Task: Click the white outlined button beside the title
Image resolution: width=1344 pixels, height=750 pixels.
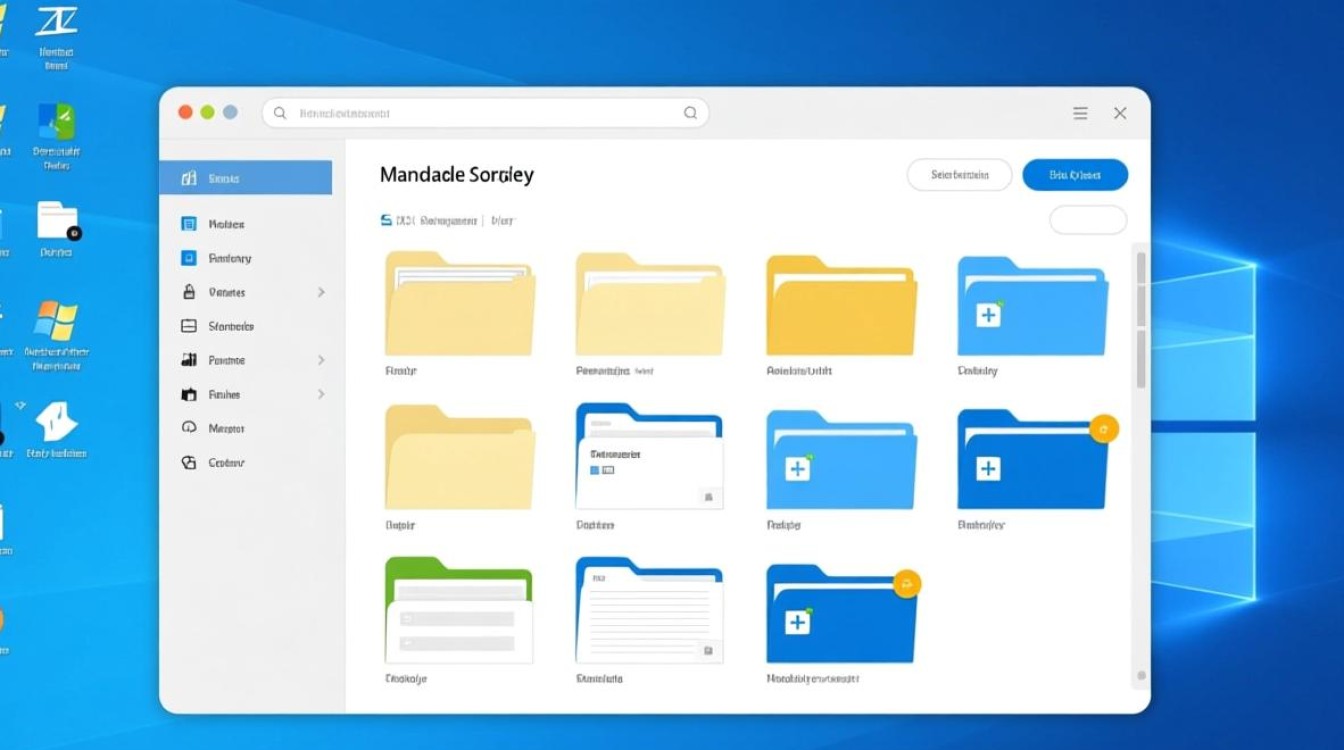Action: 959,175
